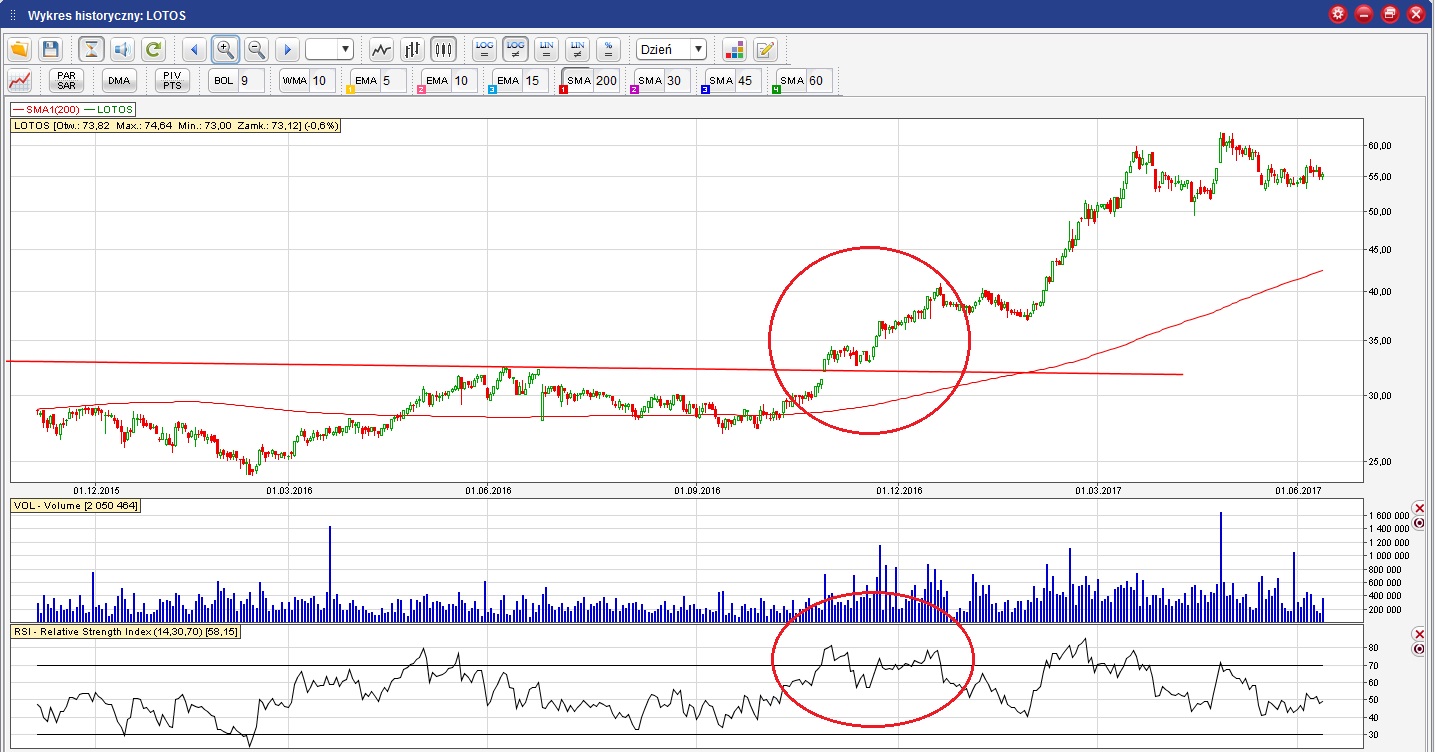The height and width of the screenshot is (752, 1435).
Task: Close the RSI indicator panel
Action: 1418,635
